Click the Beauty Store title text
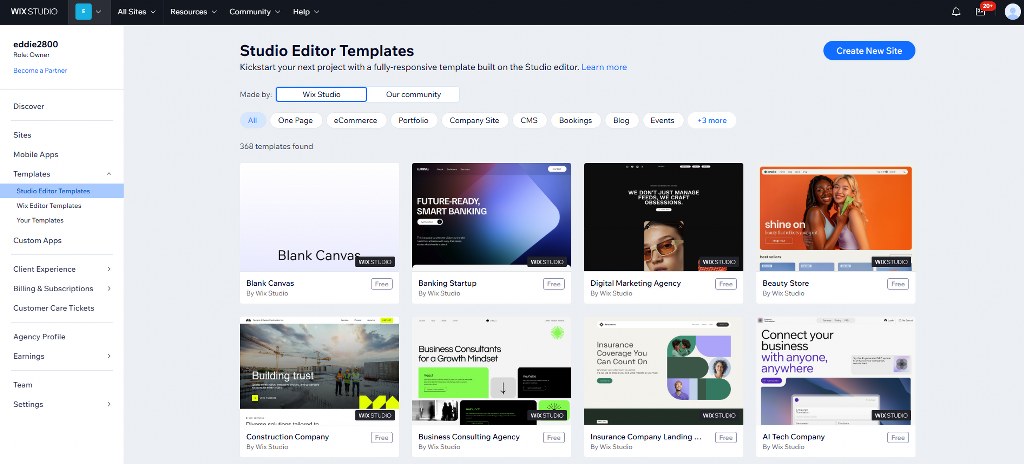1024x464 pixels. pos(786,284)
